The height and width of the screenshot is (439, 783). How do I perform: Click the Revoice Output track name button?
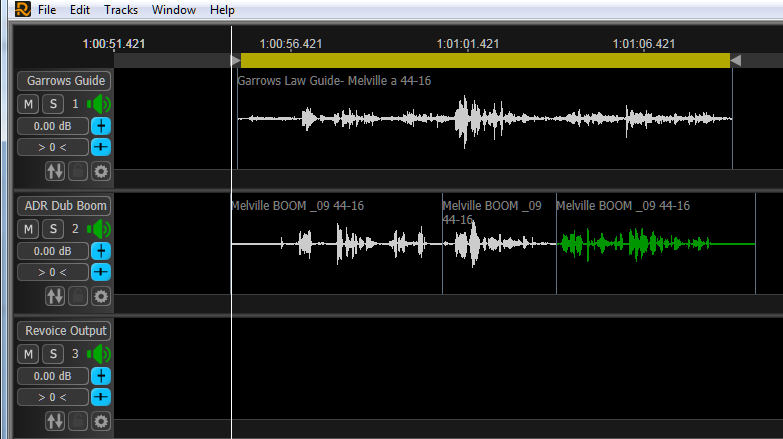click(66, 331)
